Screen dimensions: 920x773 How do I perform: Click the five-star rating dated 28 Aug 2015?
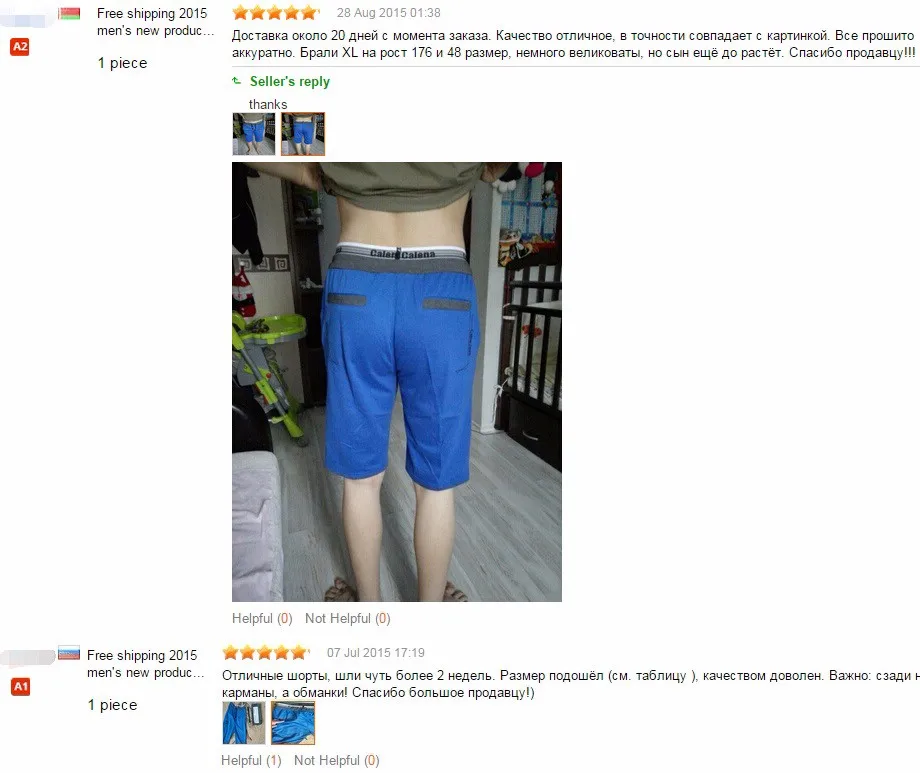(x=275, y=12)
